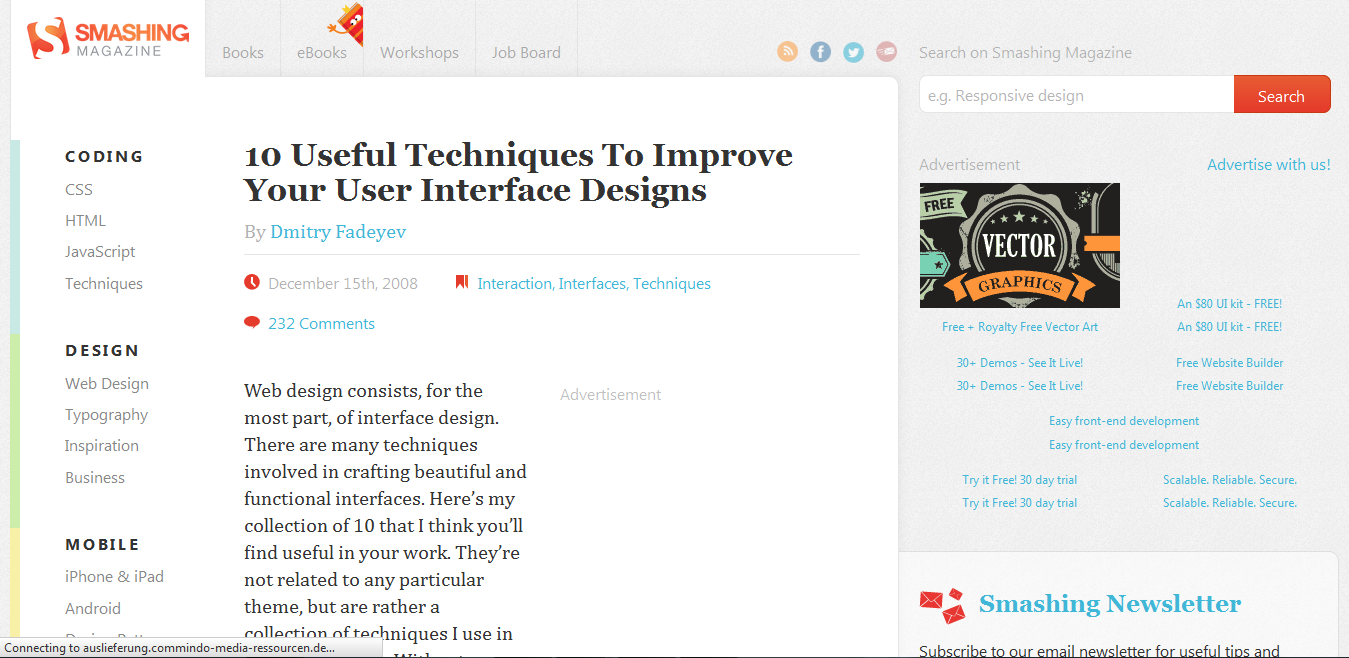This screenshot has width=1349, height=658.
Task: Click the comment bubble icon
Action: (x=252, y=322)
